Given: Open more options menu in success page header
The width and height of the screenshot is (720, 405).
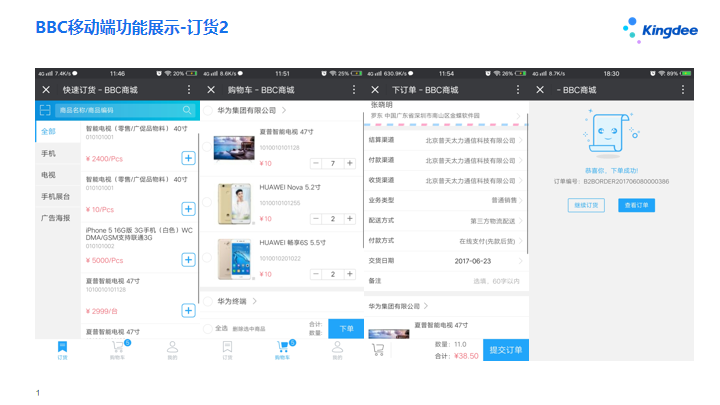Looking at the screenshot, I should 683,90.
